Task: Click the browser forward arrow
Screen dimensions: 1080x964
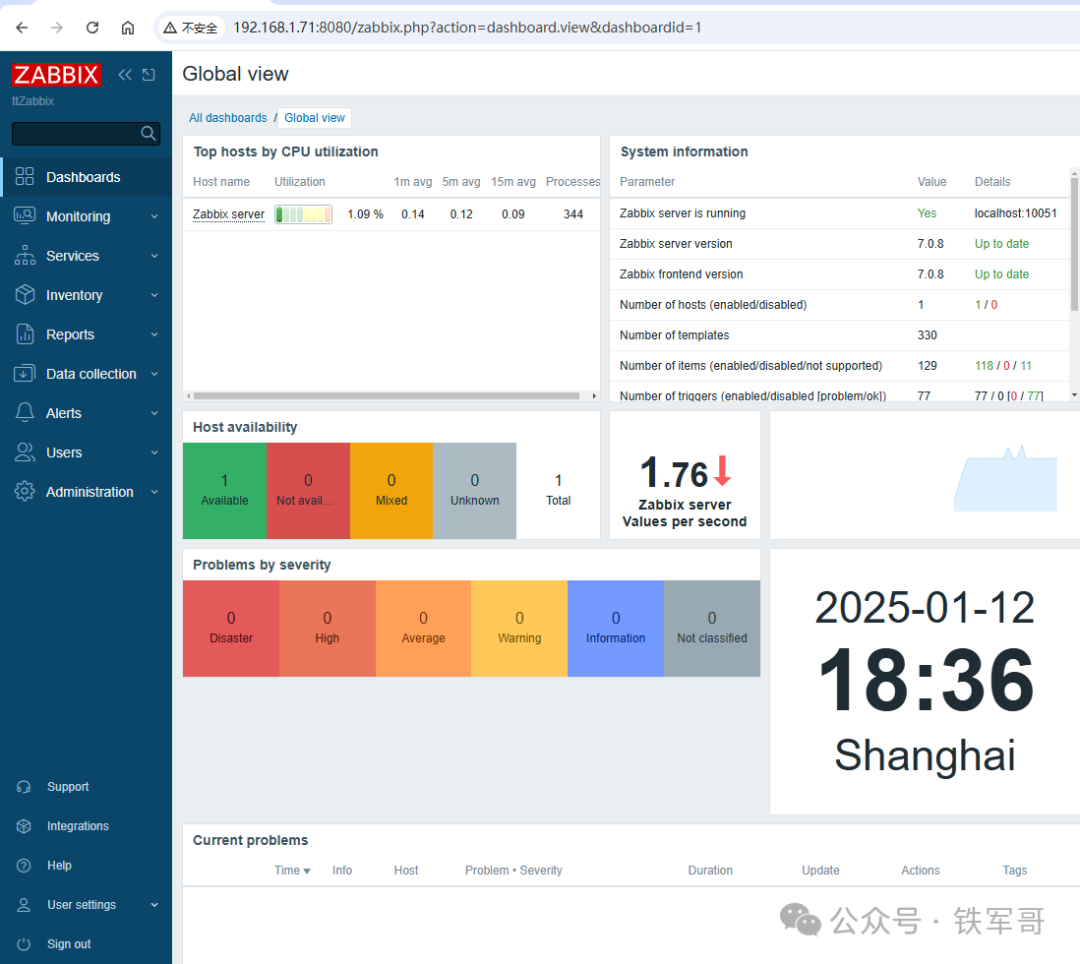Action: coord(57,28)
